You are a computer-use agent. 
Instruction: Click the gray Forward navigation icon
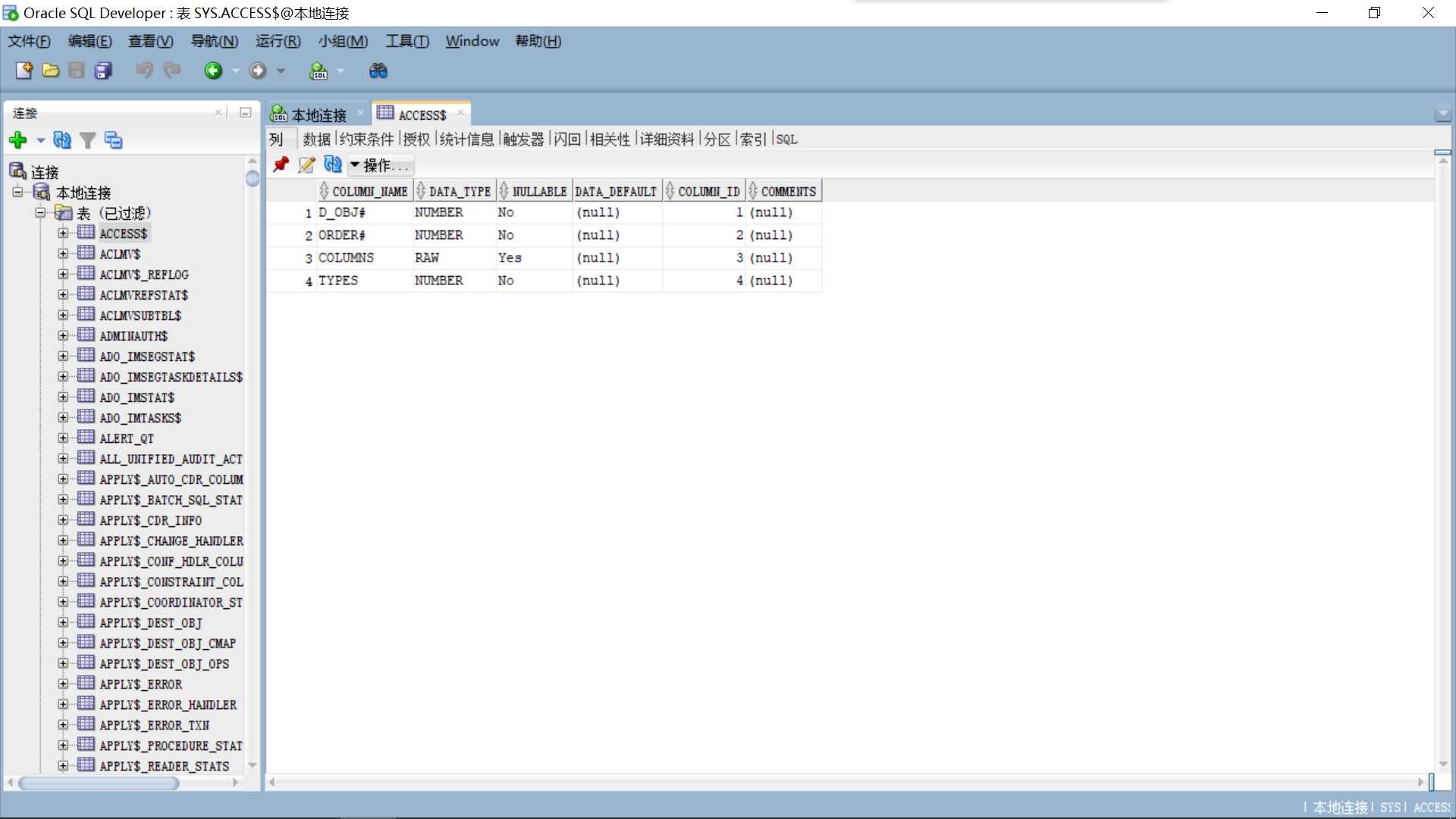(258, 71)
